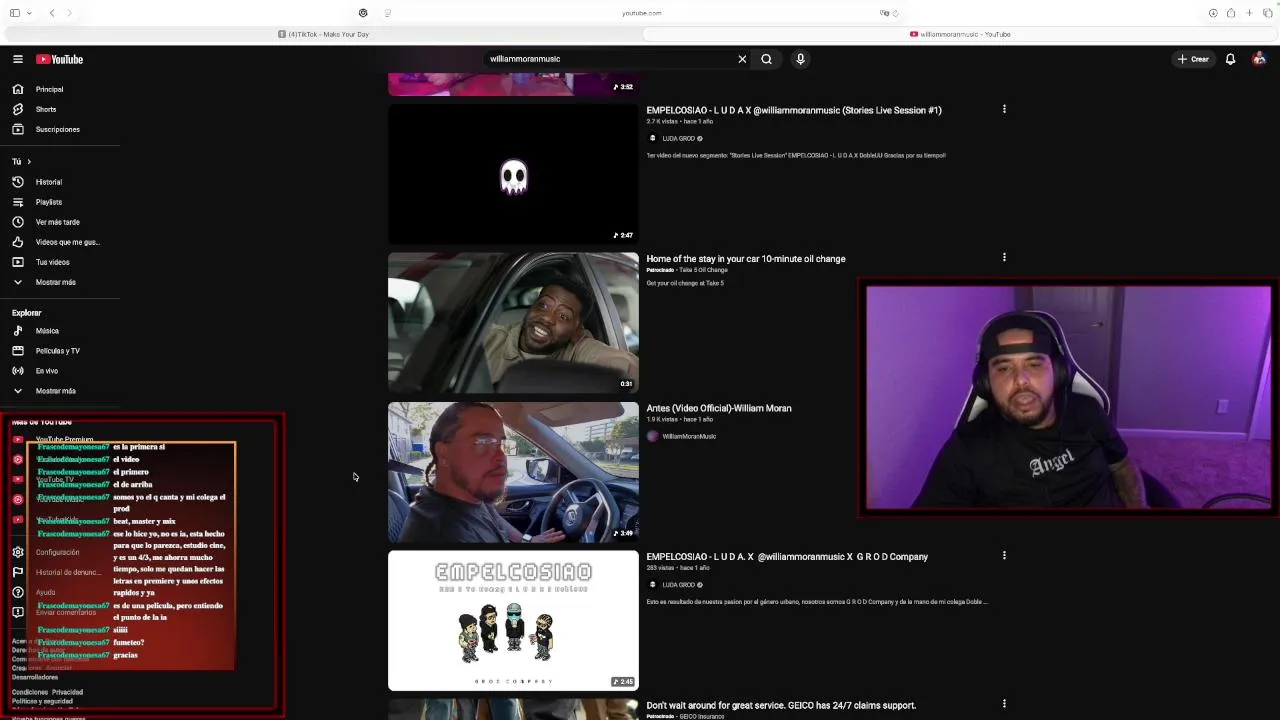The image size is (1280, 720).
Task: Open Antes (Video Official)-William Moran title
Action: tap(719, 408)
